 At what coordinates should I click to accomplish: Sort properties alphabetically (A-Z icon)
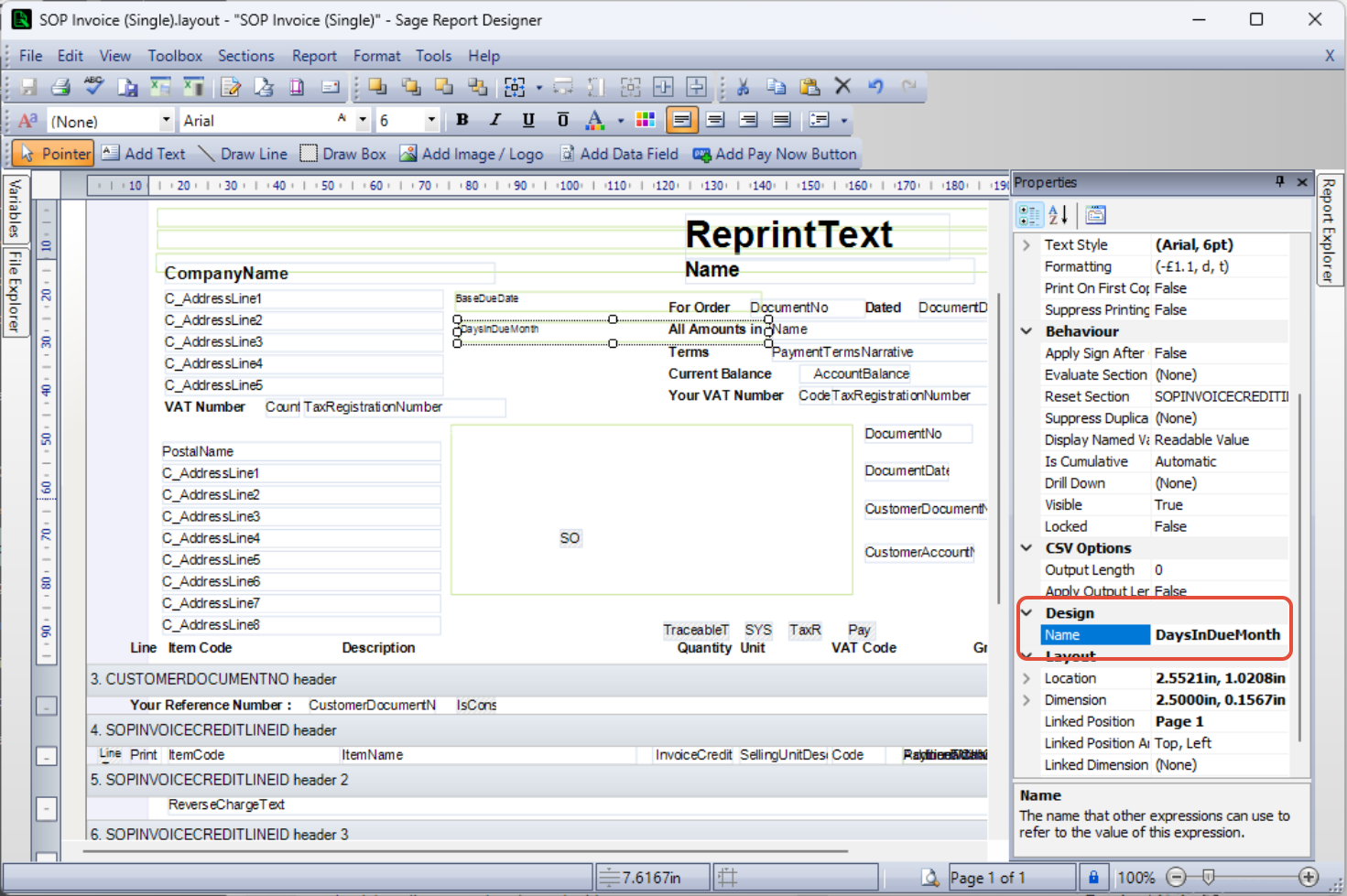click(x=1059, y=215)
